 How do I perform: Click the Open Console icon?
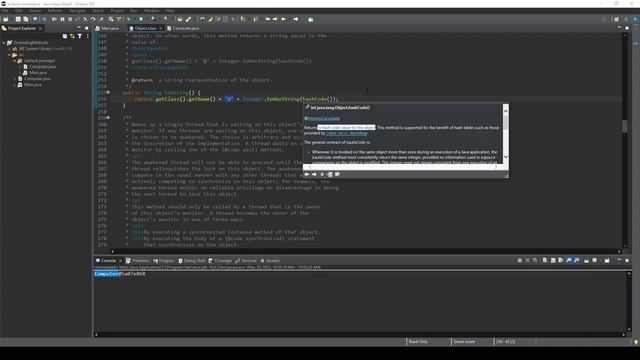click(607, 260)
